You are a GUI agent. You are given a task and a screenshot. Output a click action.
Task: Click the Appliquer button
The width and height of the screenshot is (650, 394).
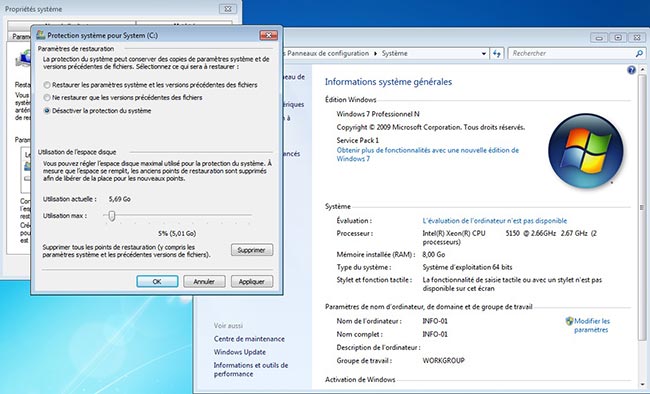252,281
